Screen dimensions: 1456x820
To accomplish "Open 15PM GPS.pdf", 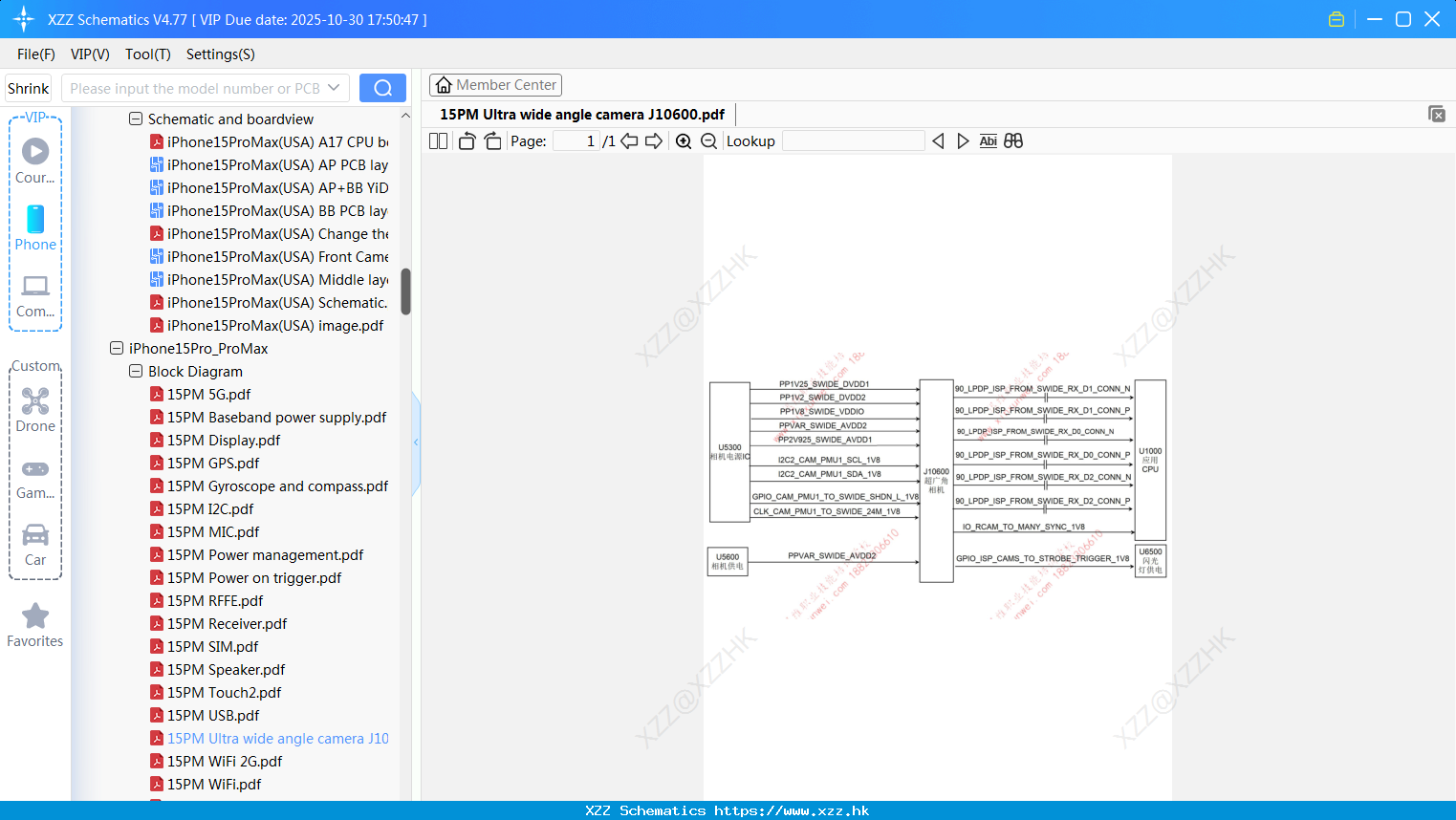I will [205, 464].
